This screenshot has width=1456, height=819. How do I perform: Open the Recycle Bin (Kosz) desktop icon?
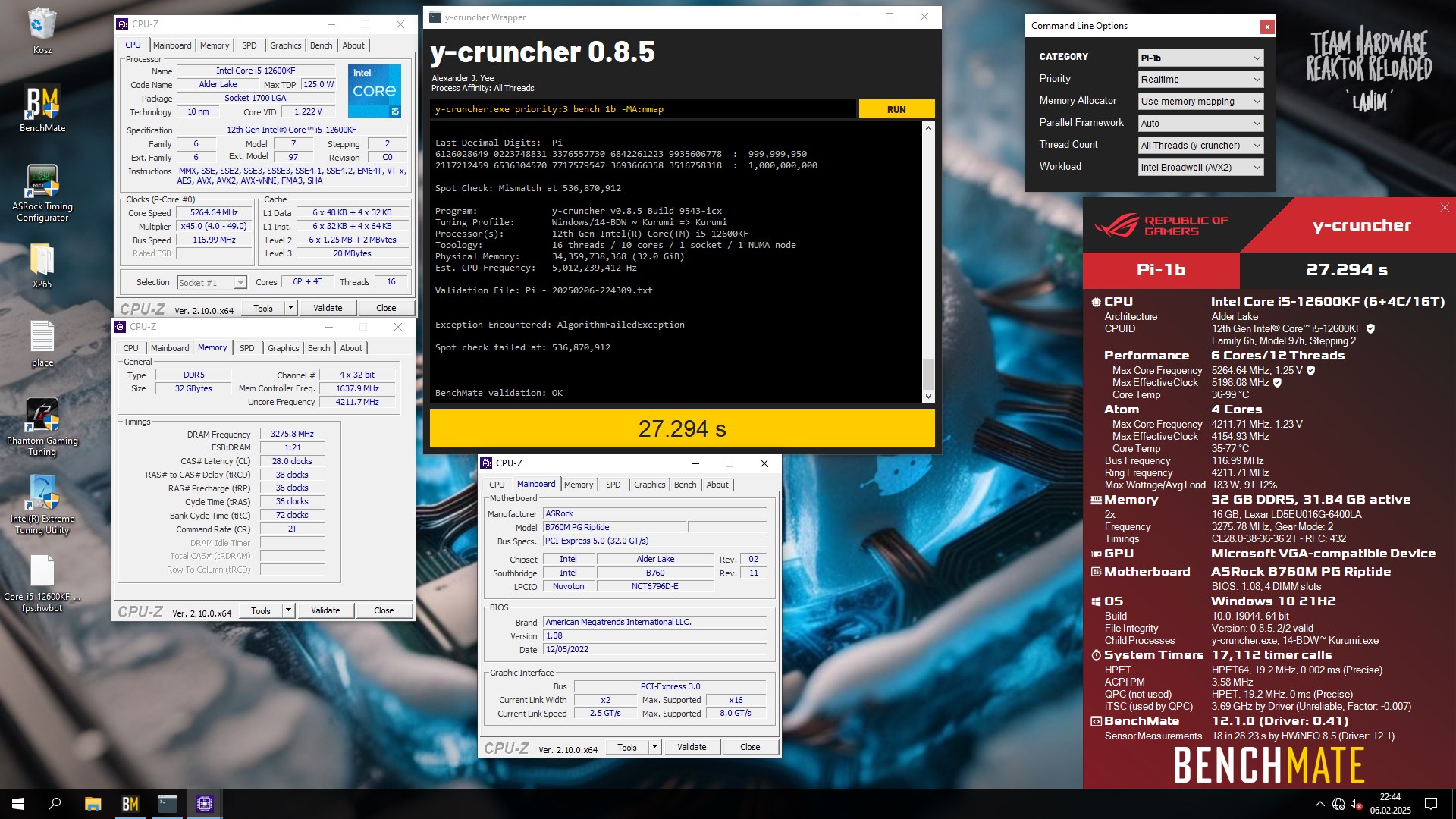tap(42, 31)
